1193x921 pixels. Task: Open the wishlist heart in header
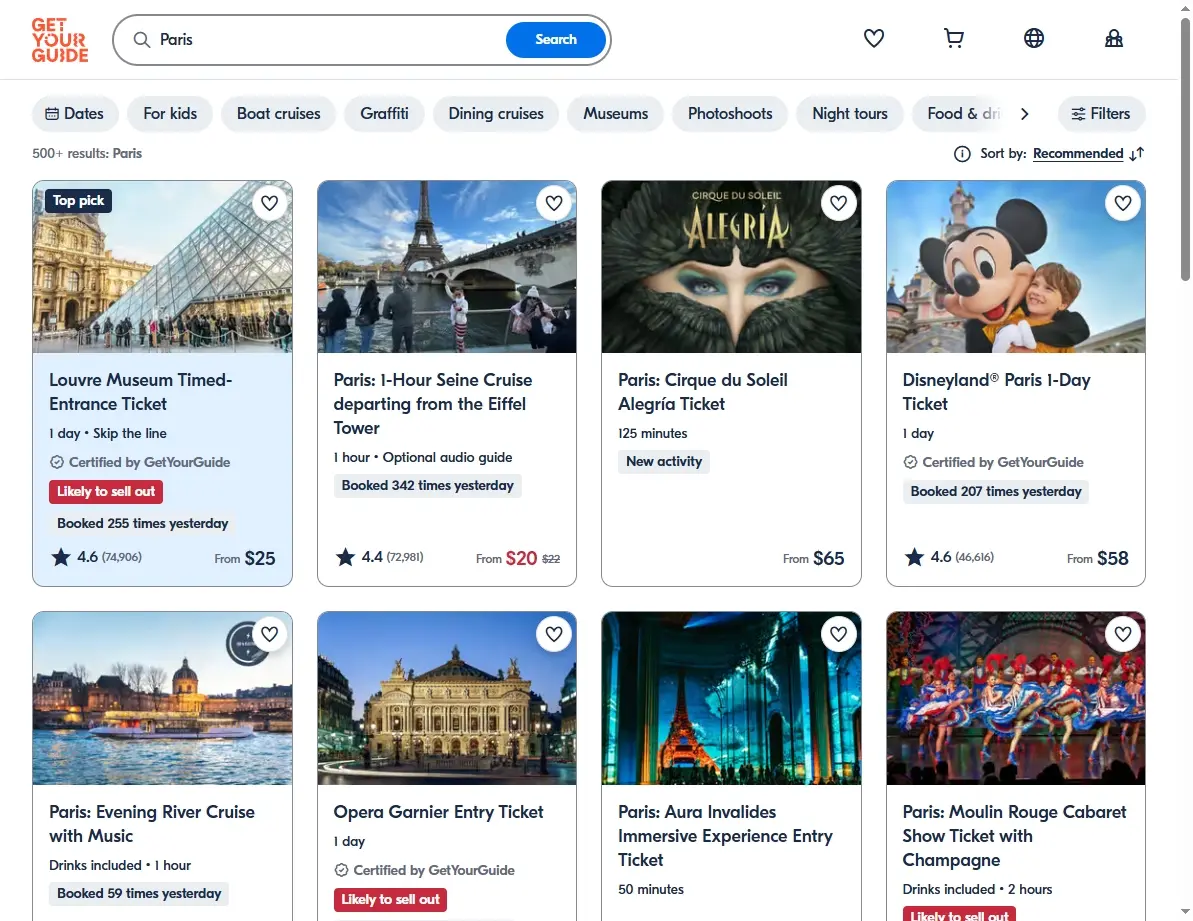873,38
